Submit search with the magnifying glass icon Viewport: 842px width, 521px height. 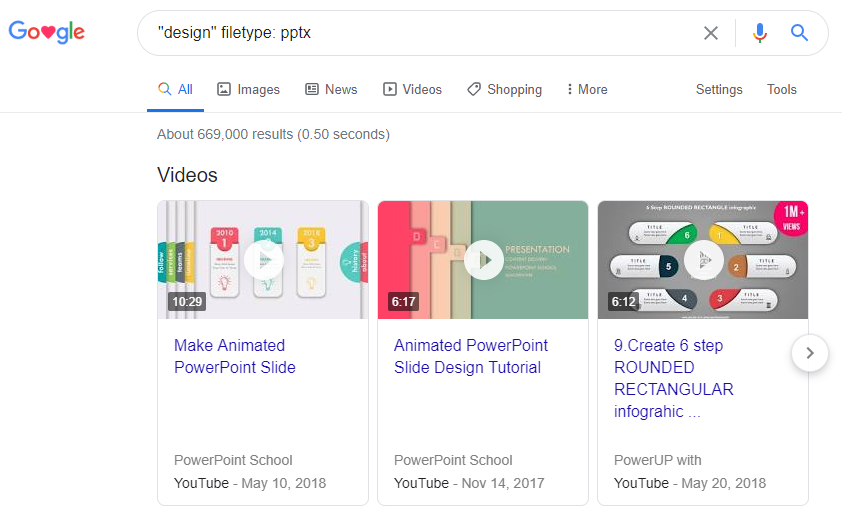click(799, 33)
